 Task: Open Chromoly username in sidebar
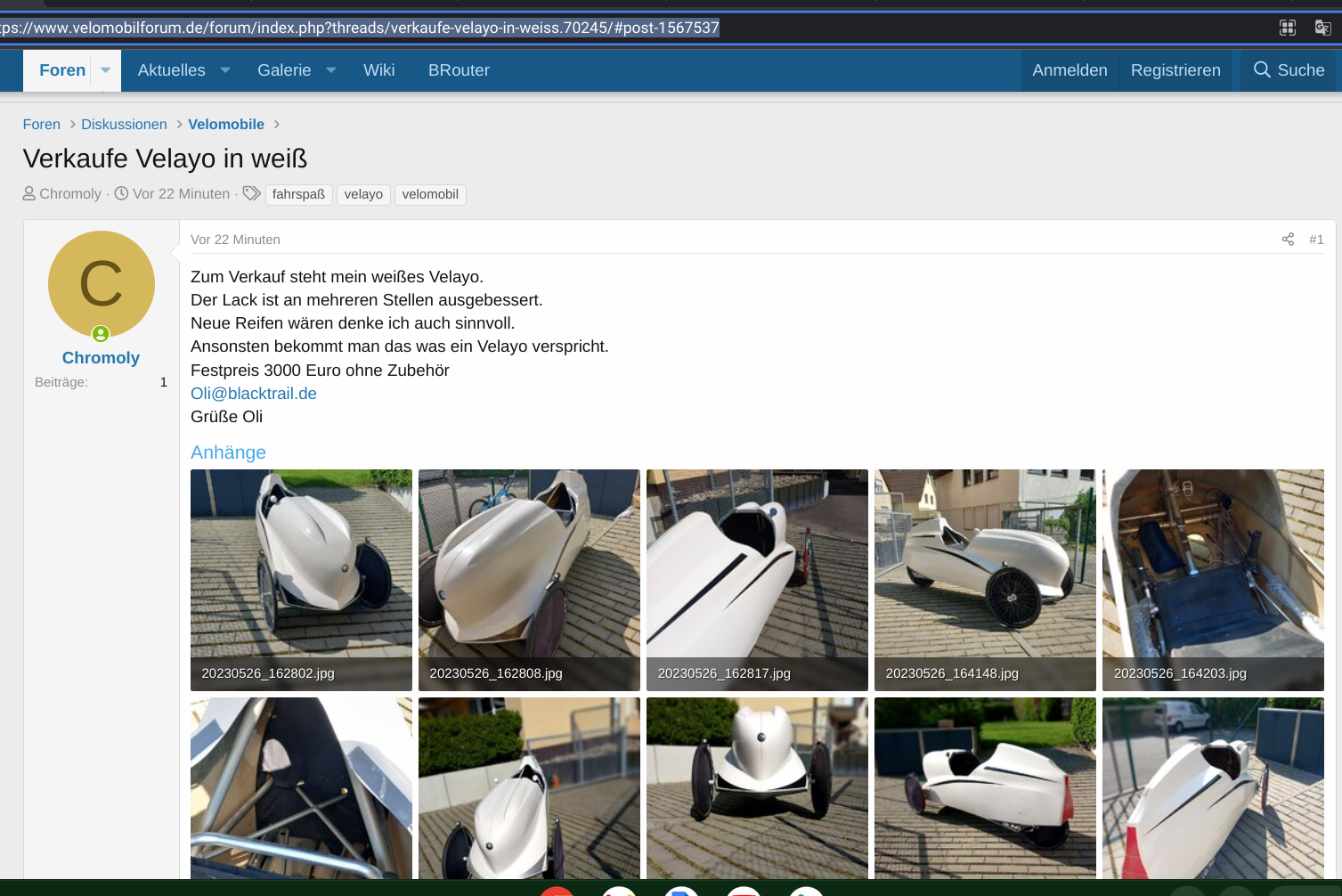point(101,358)
